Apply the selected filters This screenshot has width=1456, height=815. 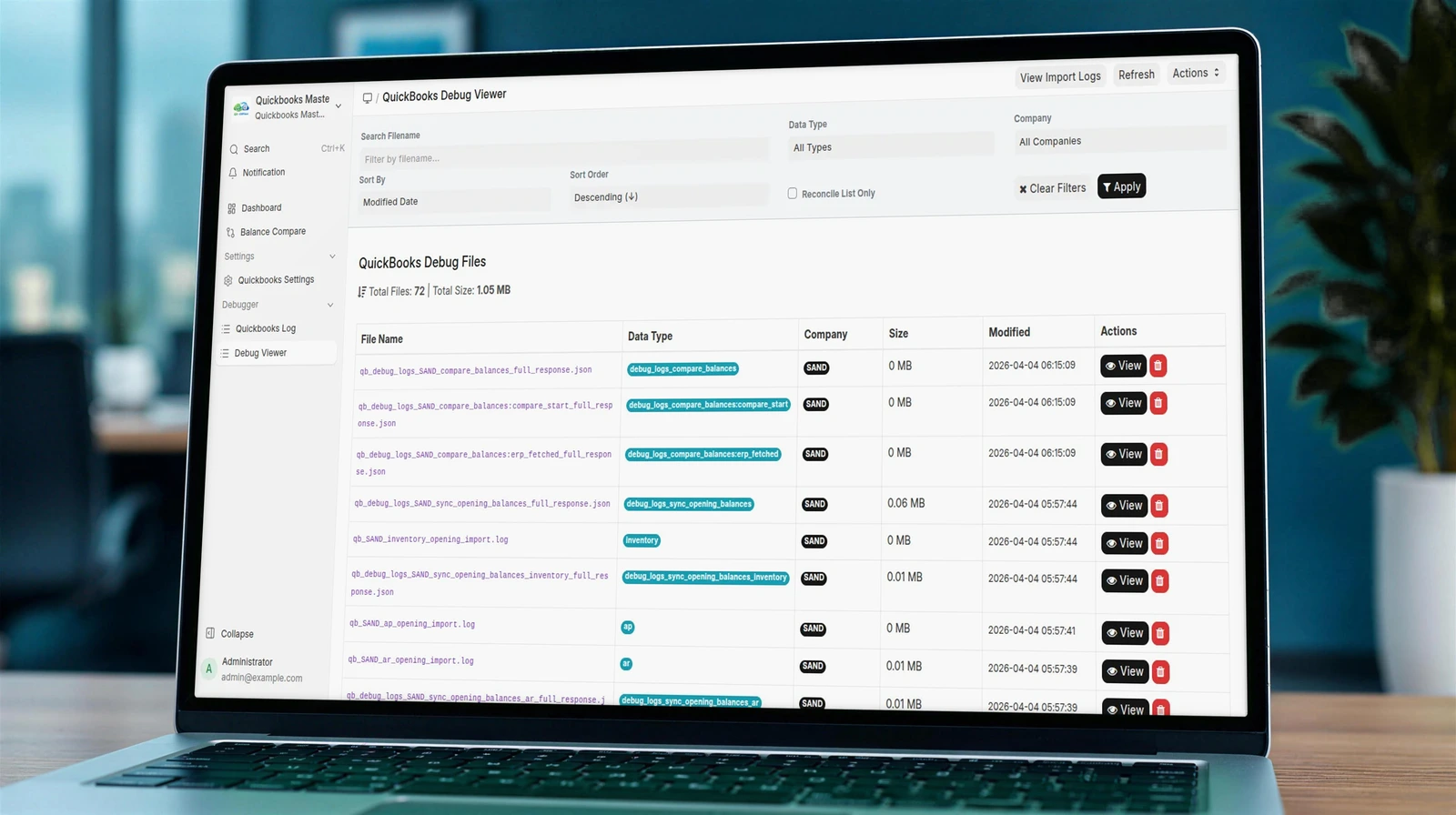1121,186
